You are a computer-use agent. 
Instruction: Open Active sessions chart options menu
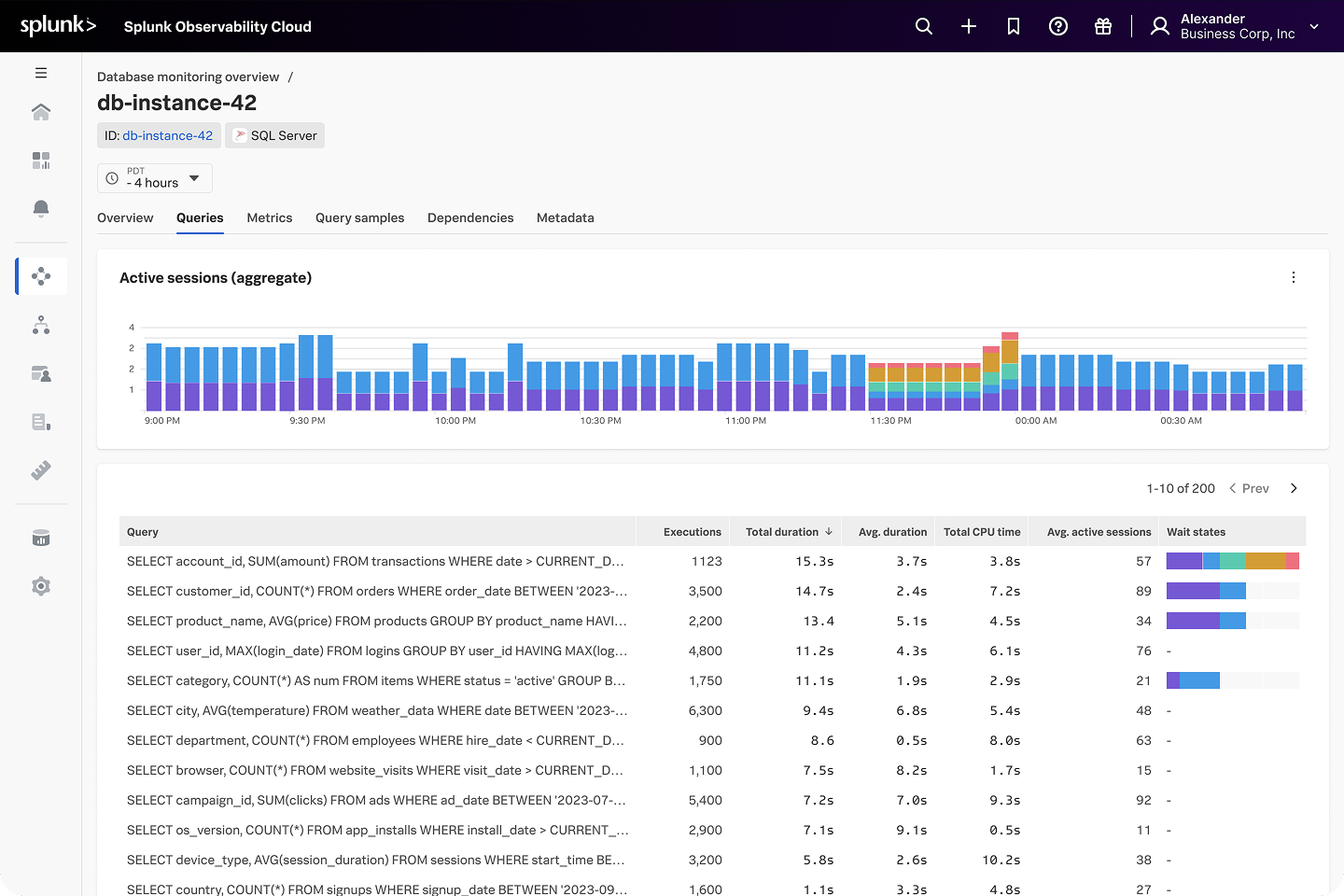pos(1294,277)
